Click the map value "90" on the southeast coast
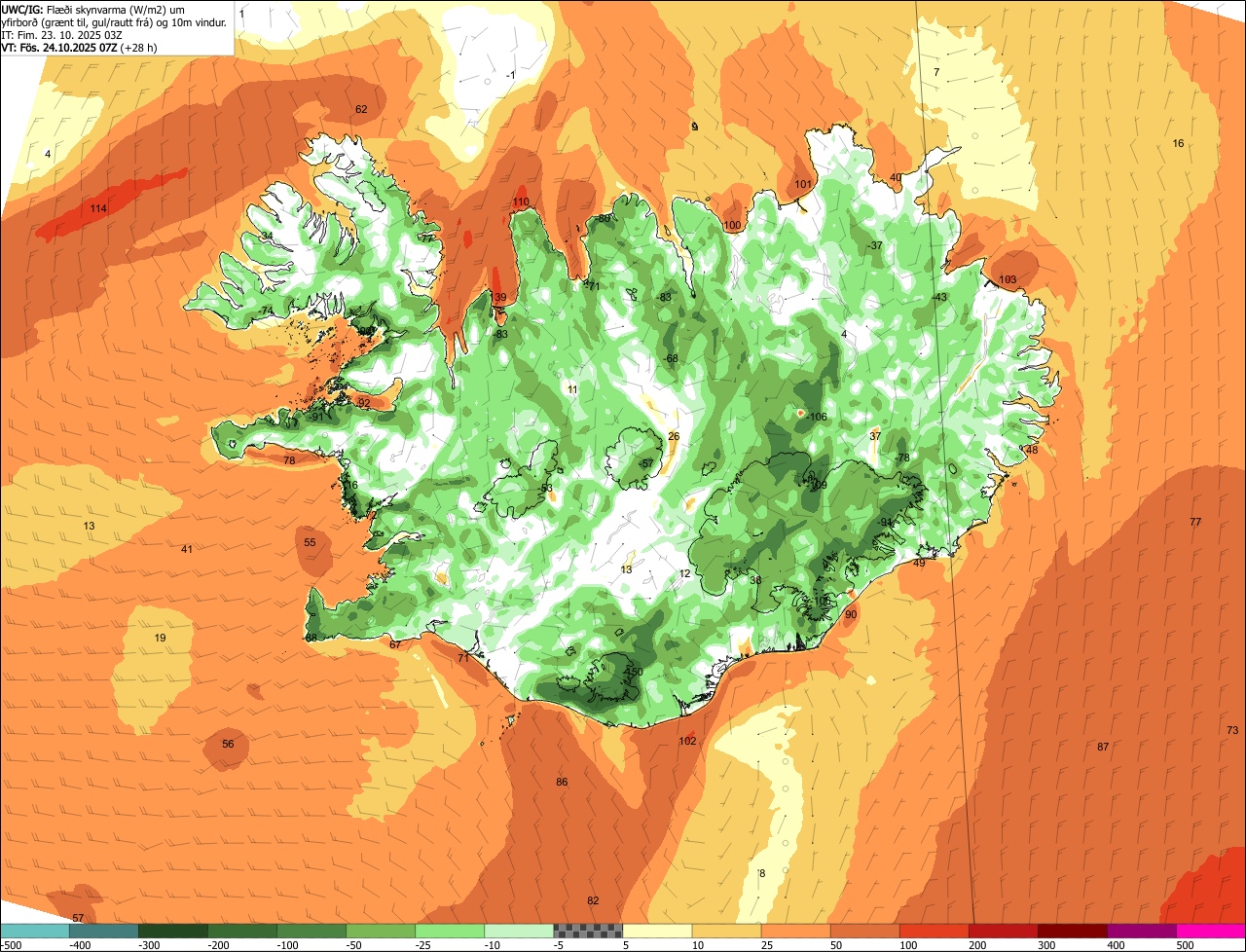1246x952 pixels. [x=851, y=615]
